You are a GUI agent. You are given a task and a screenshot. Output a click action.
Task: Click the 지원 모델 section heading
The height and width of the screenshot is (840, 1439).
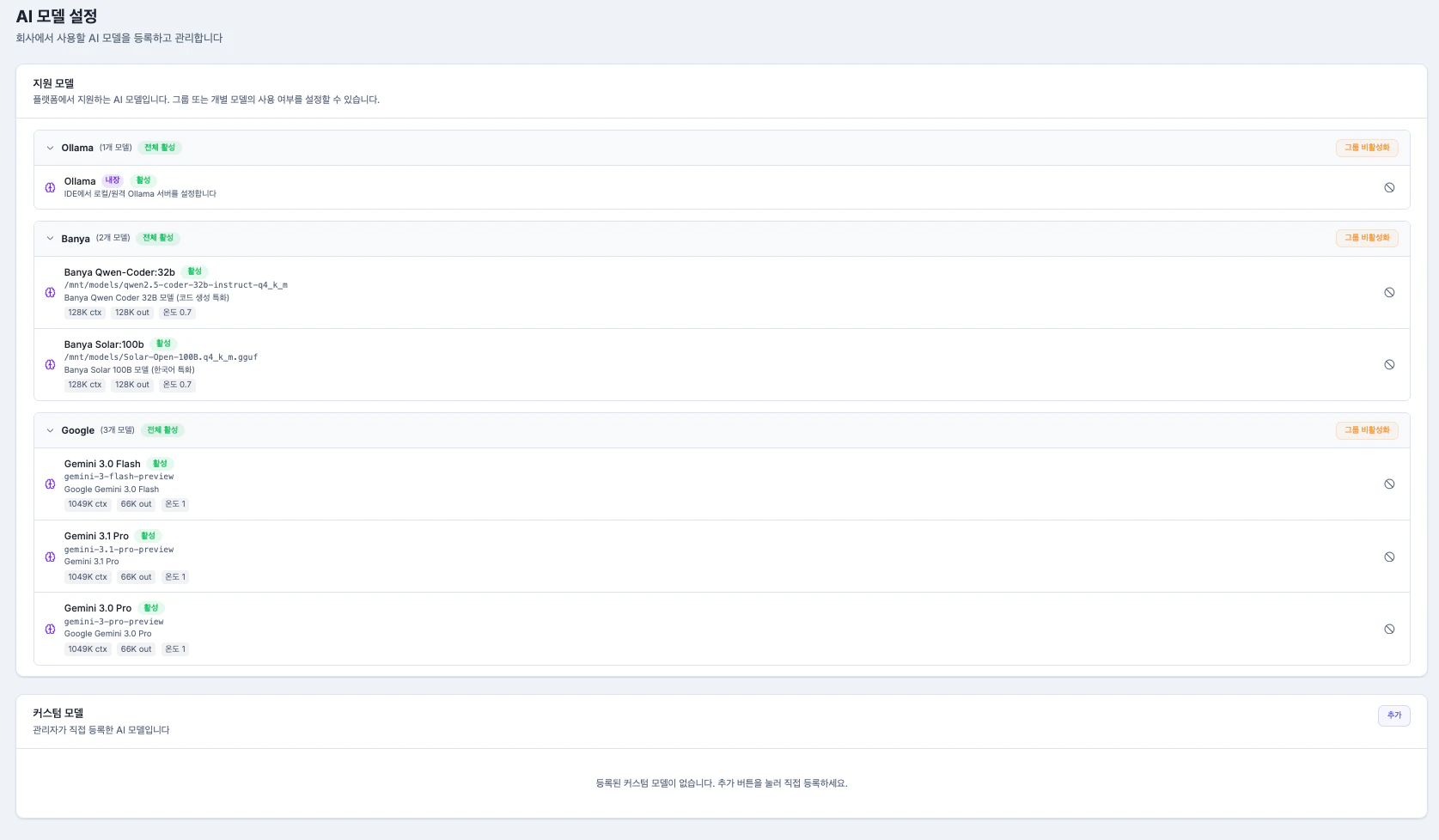click(x=53, y=83)
